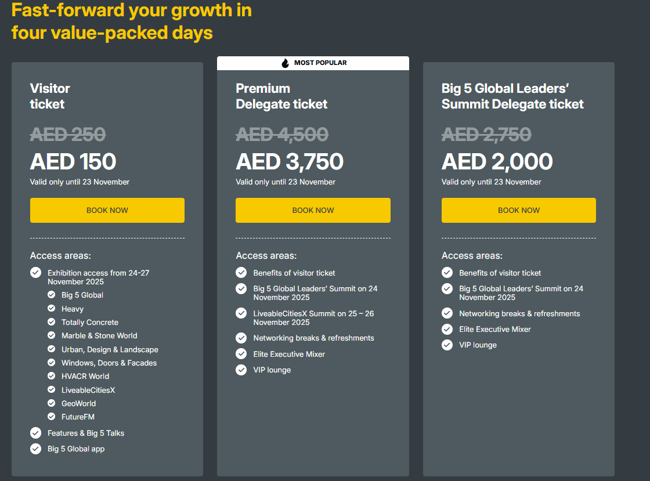Click checkmark next to LiveableCitiesX Summit item
650x481 pixels.
pyautogui.click(x=241, y=314)
